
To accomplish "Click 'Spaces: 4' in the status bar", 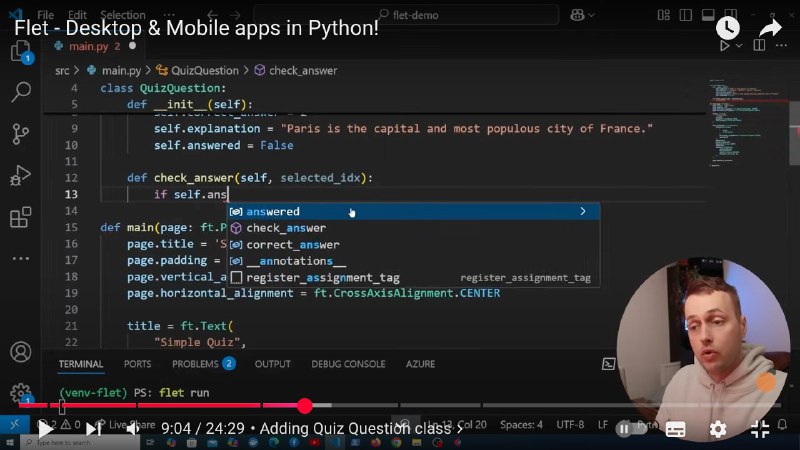I will pos(521,424).
